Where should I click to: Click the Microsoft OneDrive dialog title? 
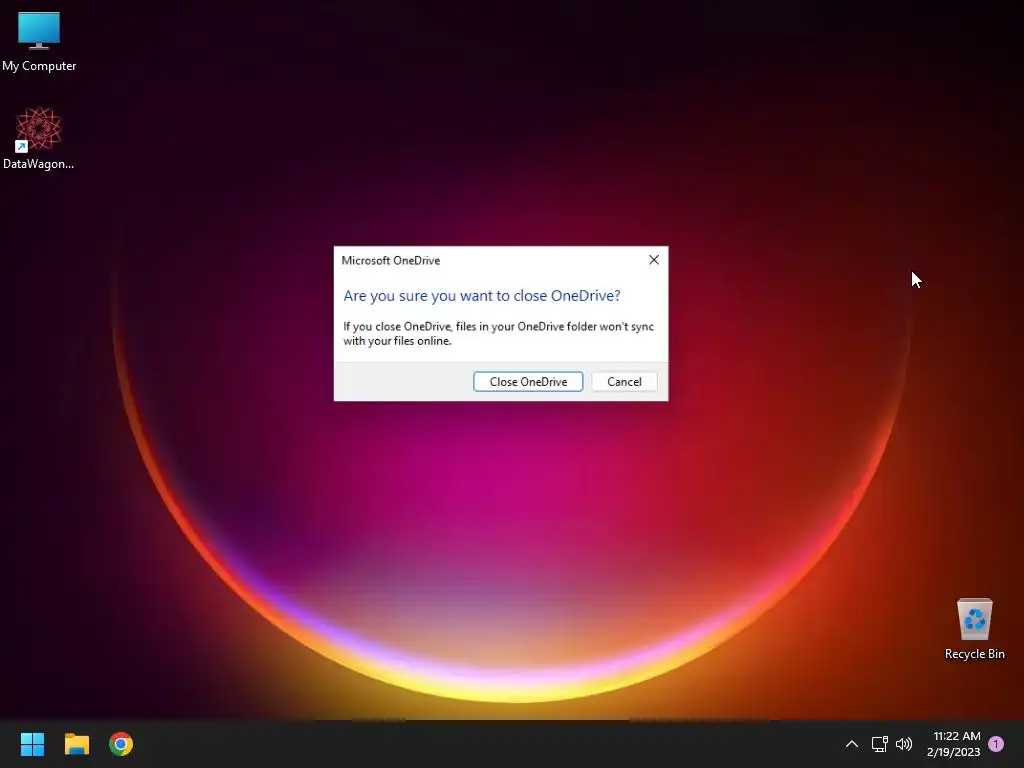[391, 261]
